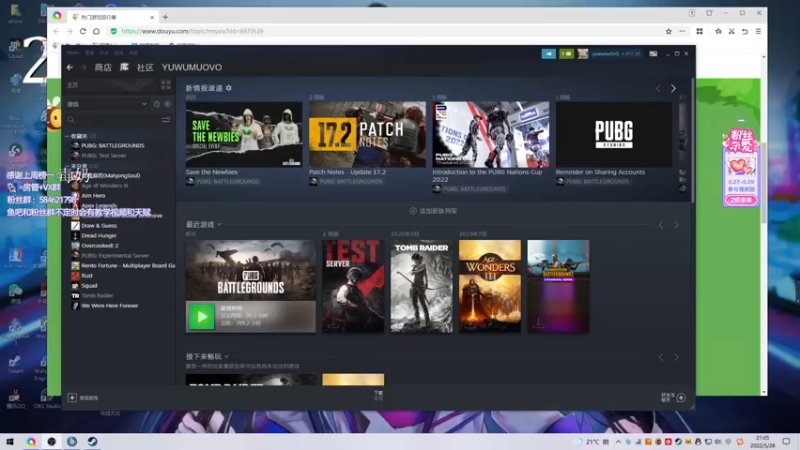Open the Tomb Raider game cover

pos(421,286)
